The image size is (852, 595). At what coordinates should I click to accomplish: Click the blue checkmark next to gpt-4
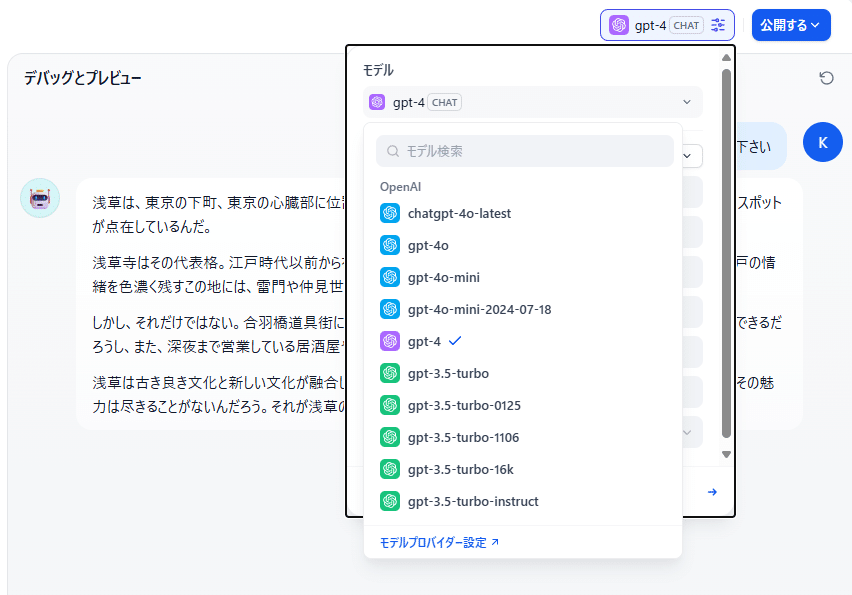click(455, 341)
